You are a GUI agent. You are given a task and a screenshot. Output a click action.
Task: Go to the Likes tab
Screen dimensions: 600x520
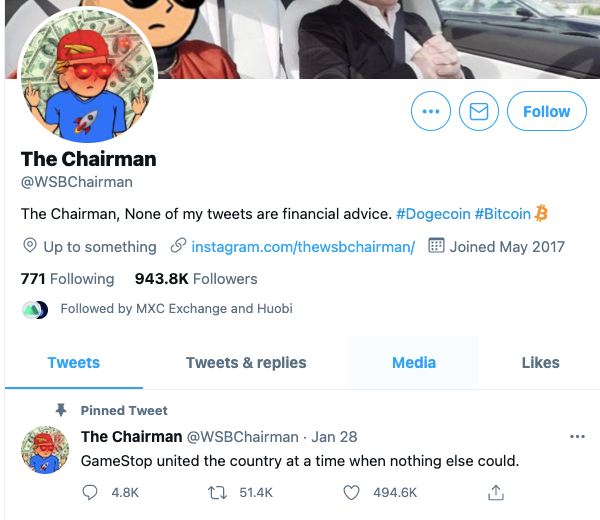(540, 362)
